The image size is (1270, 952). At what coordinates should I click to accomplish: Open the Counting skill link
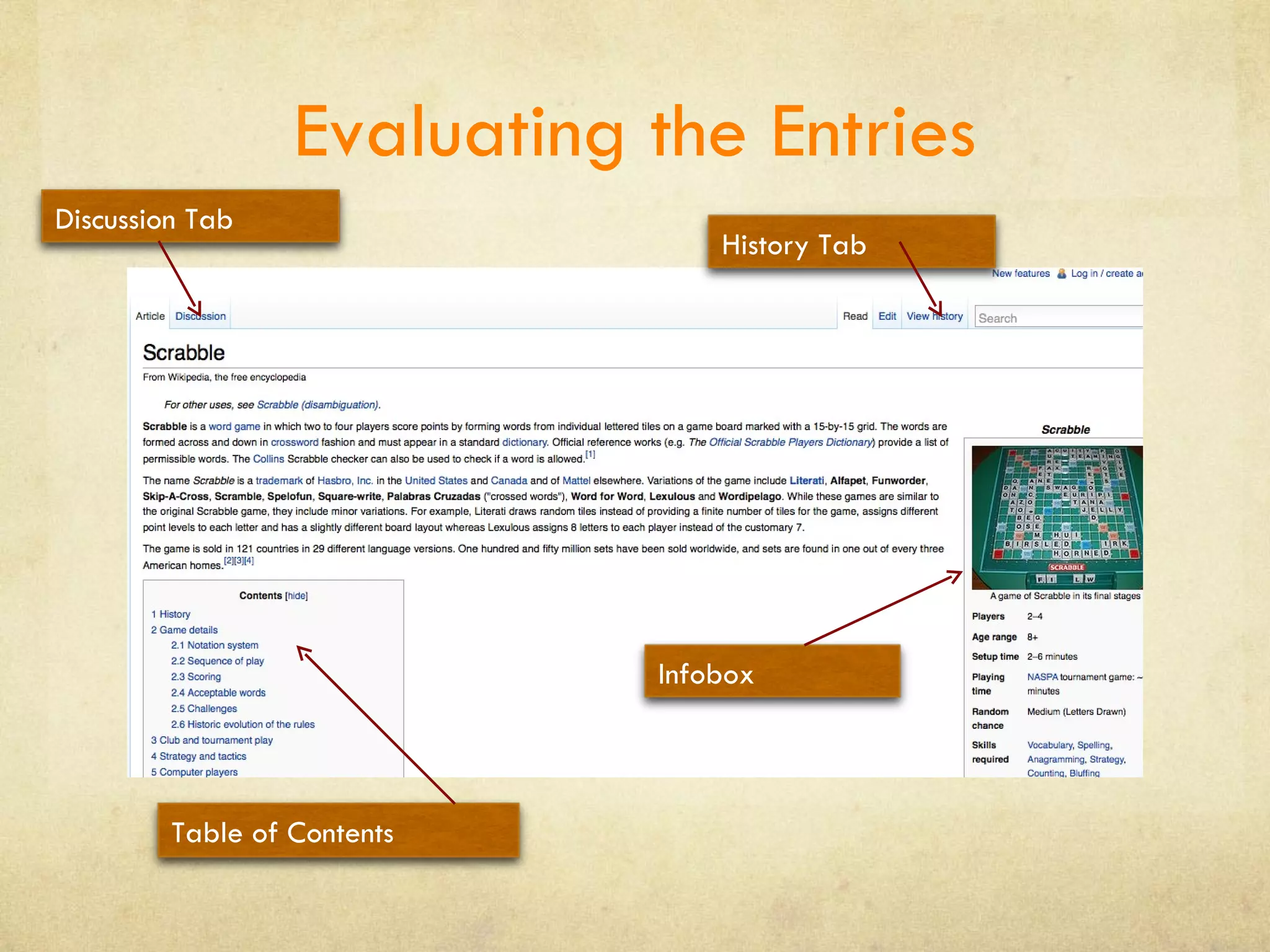click(x=1046, y=773)
